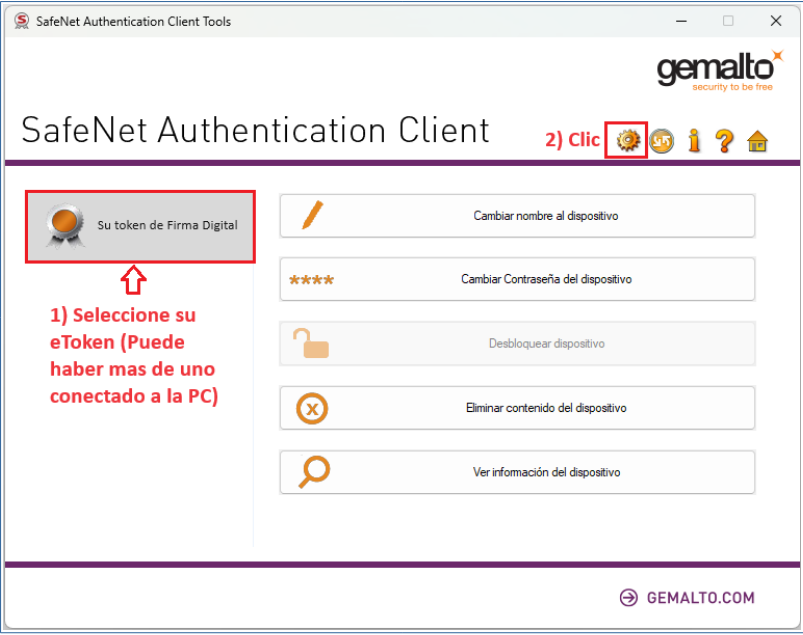Open the About info icon
This screenshot has height=635, width=803.
(694, 142)
